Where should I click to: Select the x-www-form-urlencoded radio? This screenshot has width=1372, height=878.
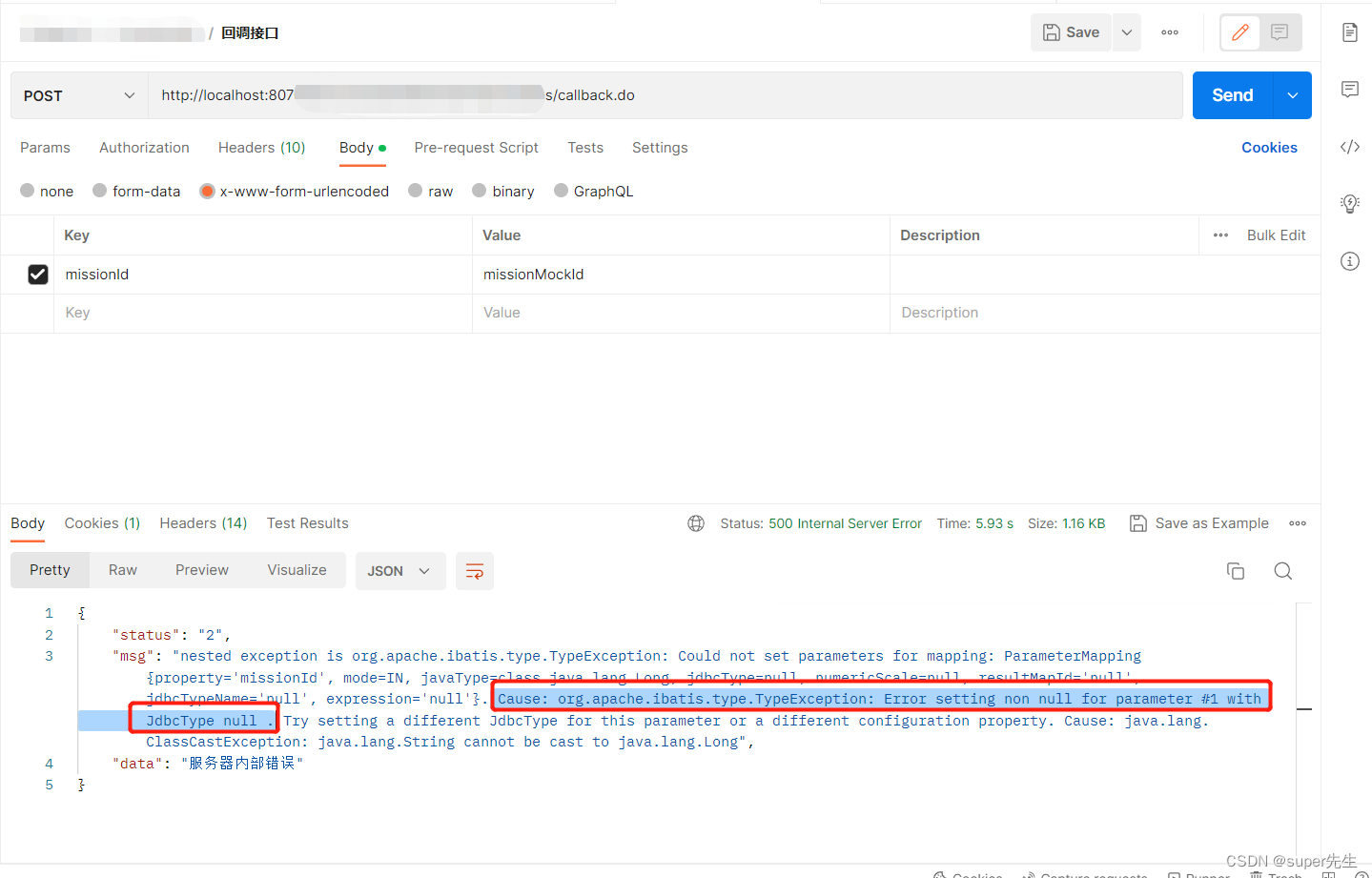(207, 191)
